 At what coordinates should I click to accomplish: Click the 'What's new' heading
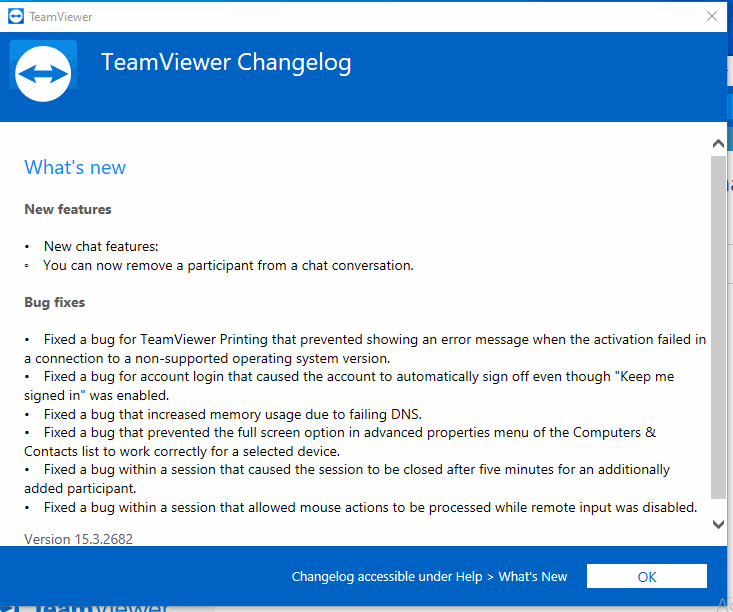[x=75, y=167]
